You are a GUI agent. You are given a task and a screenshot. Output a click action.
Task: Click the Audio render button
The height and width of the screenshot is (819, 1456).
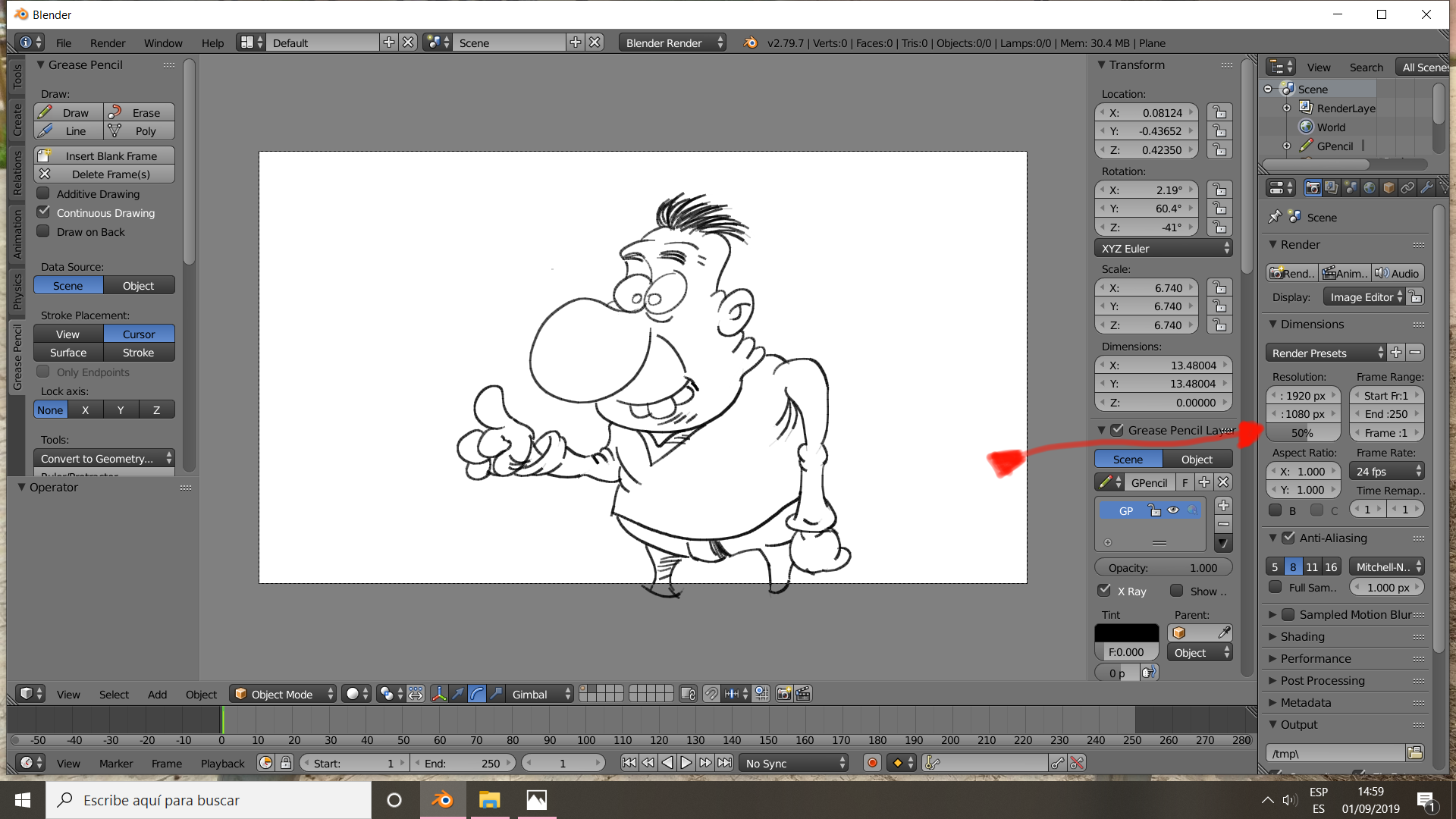pyautogui.click(x=1398, y=273)
